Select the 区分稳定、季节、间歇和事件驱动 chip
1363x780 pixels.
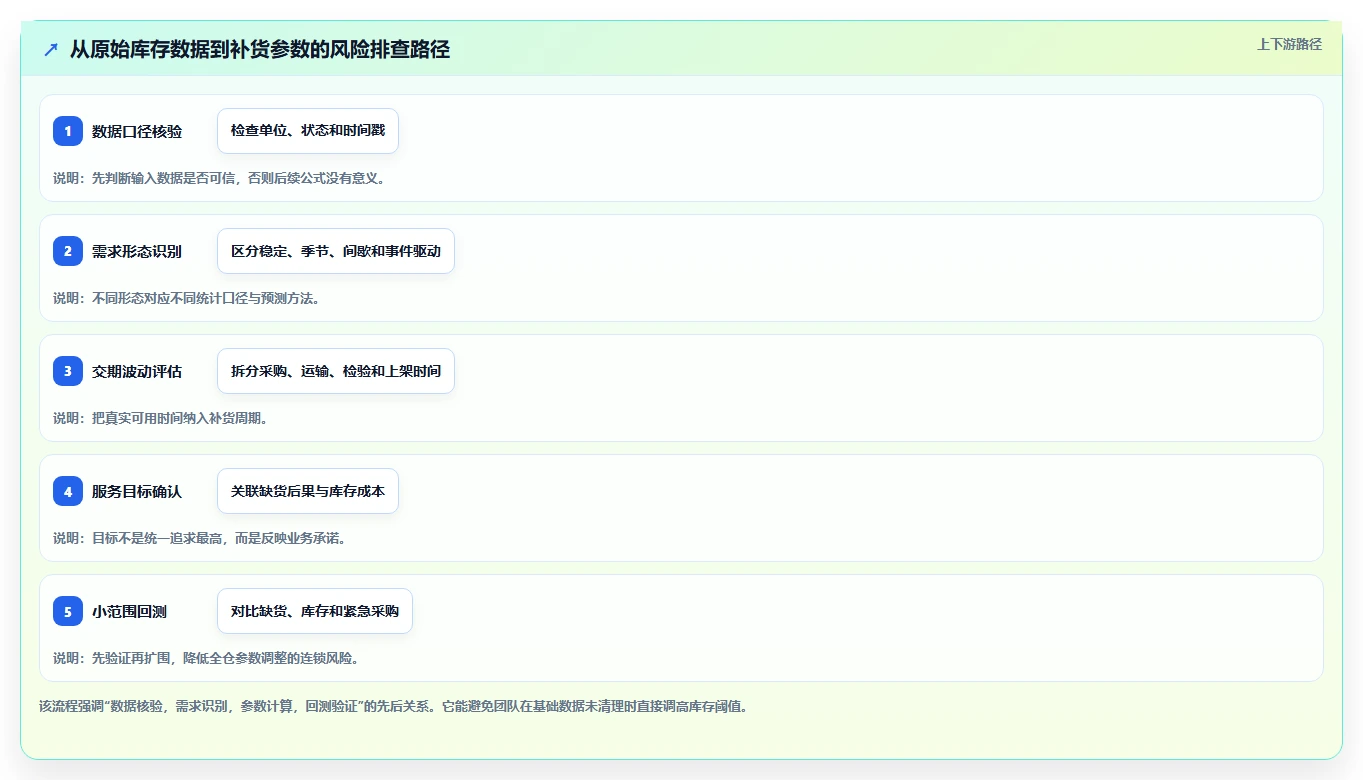tap(336, 251)
